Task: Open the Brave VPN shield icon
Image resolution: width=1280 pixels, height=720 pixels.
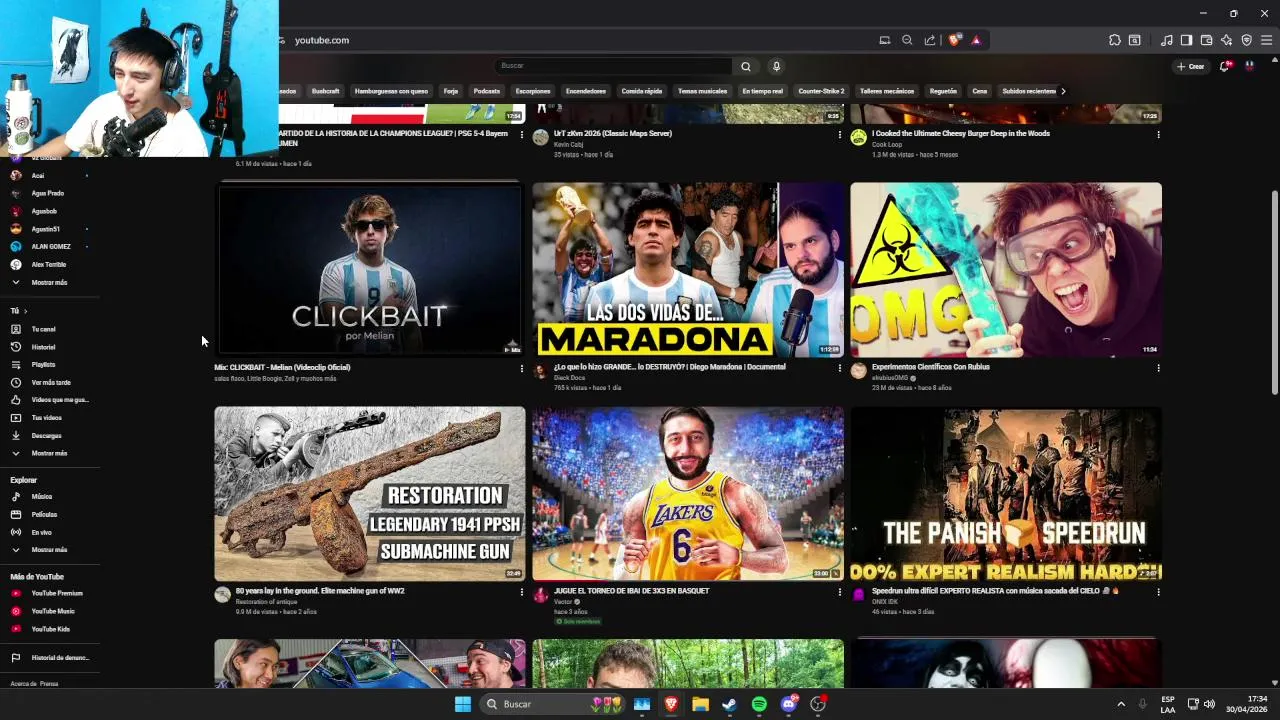Action: pos(1246,40)
